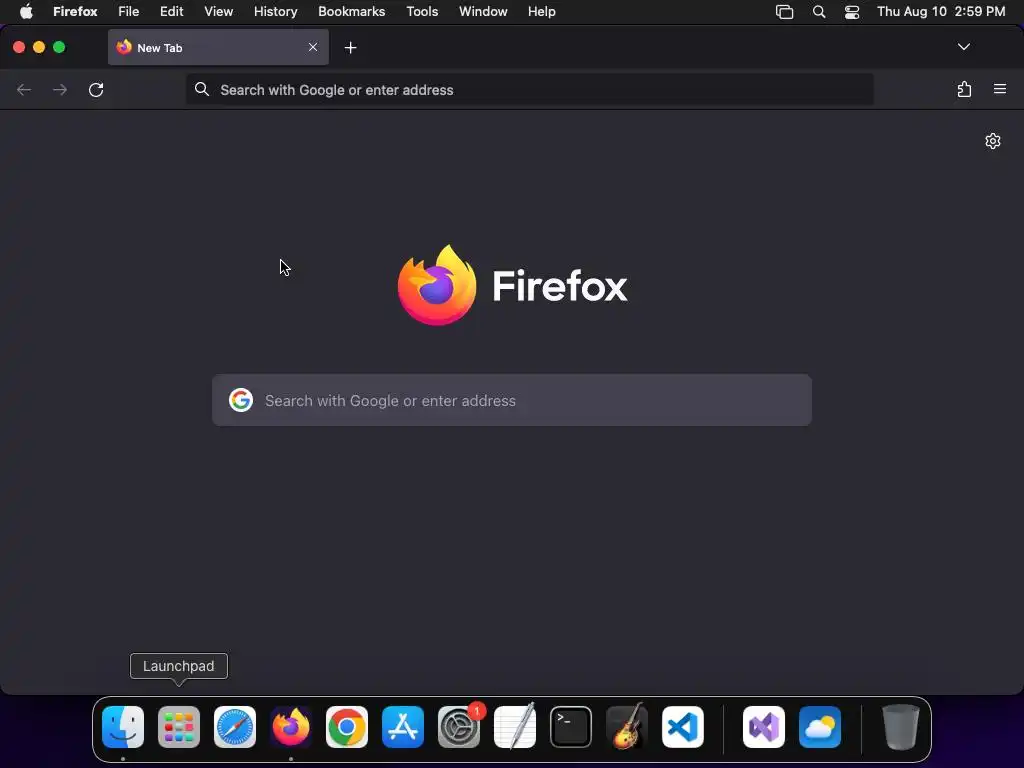Go back using the back arrow
1024x768 pixels.
coord(24,89)
